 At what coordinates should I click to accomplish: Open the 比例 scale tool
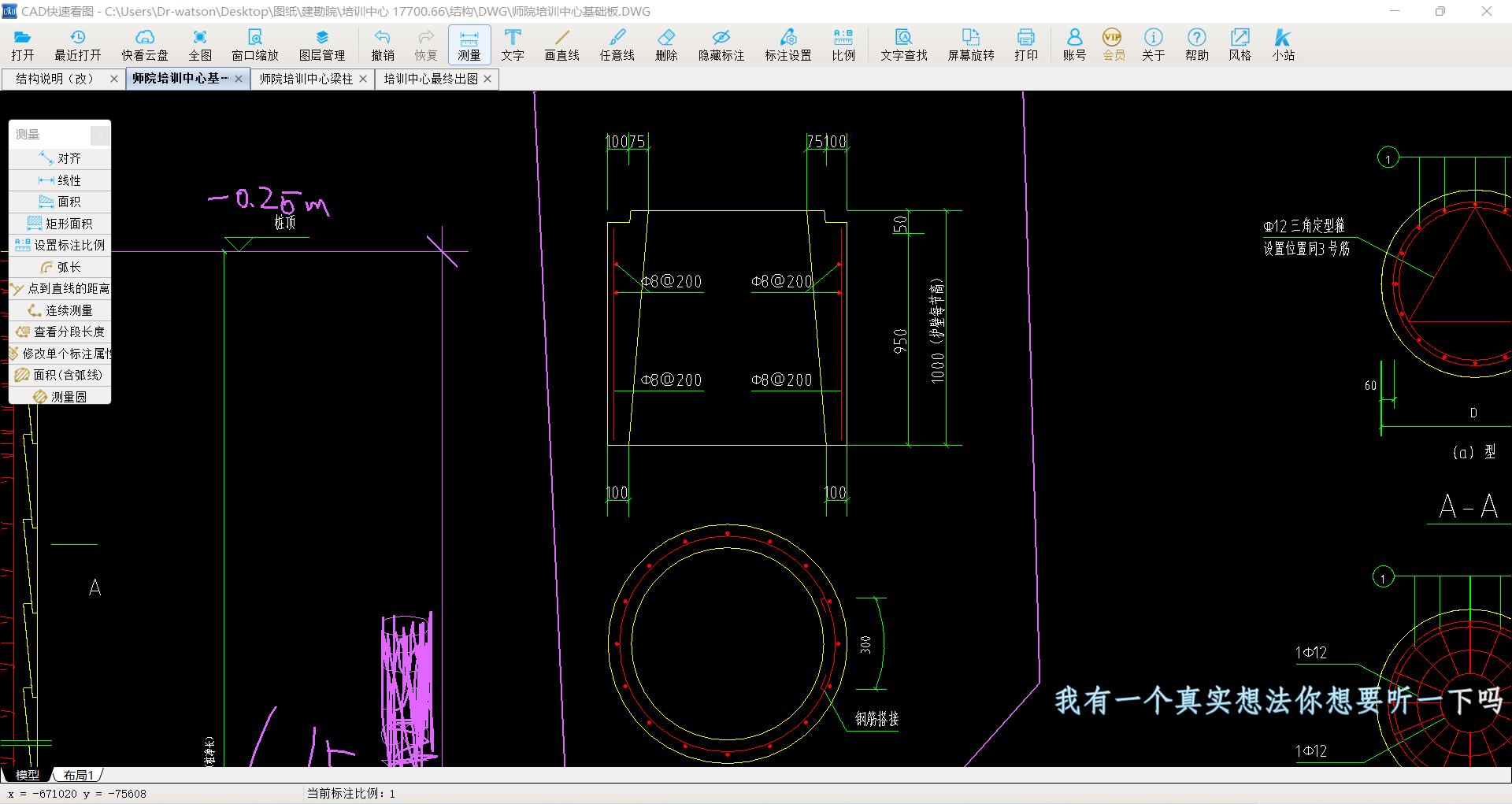click(843, 45)
